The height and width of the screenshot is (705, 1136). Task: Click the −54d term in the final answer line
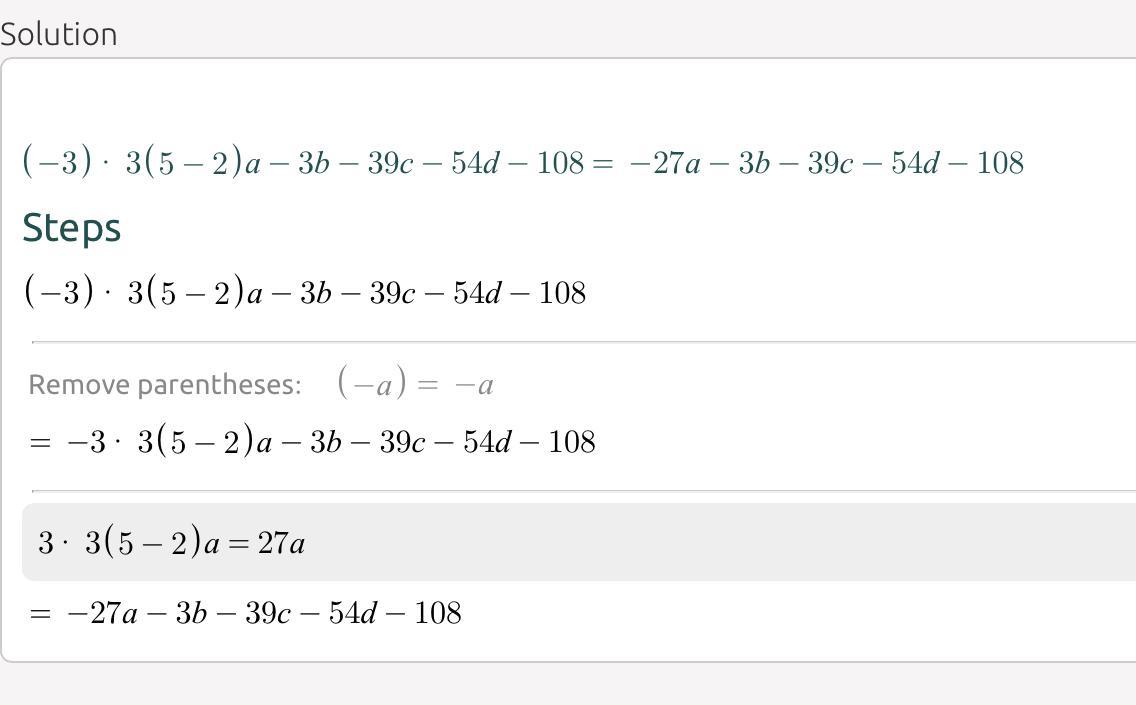click(338, 613)
